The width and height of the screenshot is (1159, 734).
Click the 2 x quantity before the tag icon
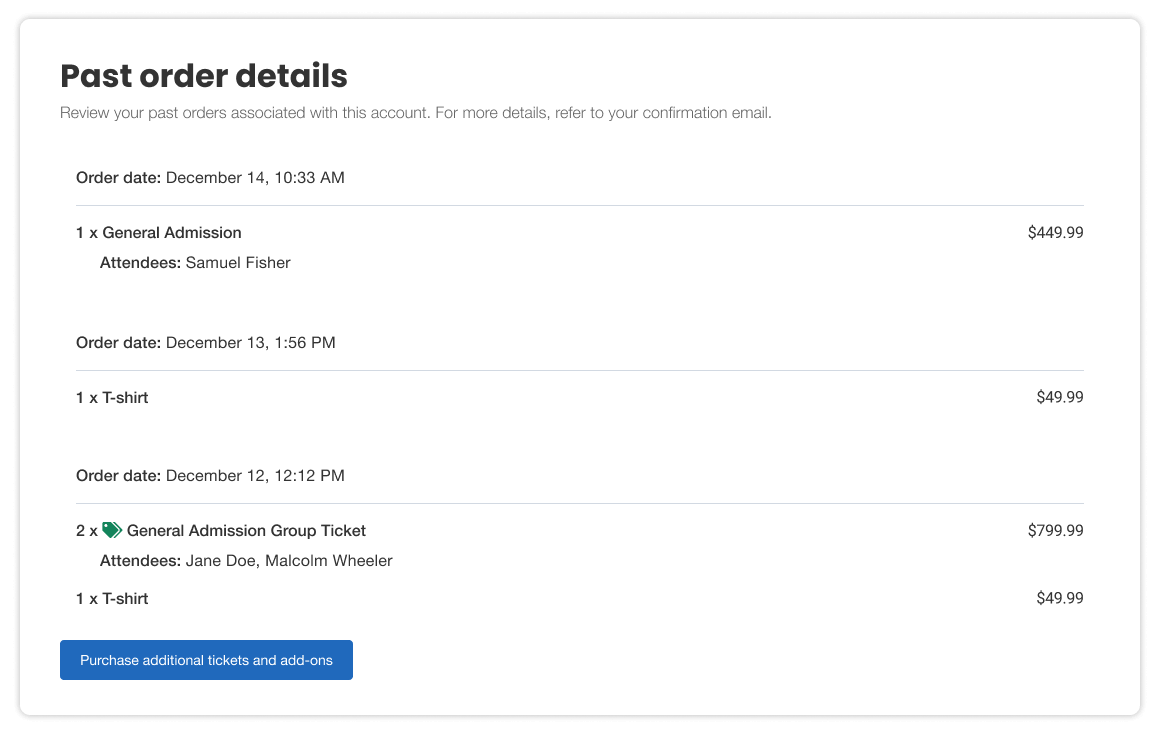[86, 531]
